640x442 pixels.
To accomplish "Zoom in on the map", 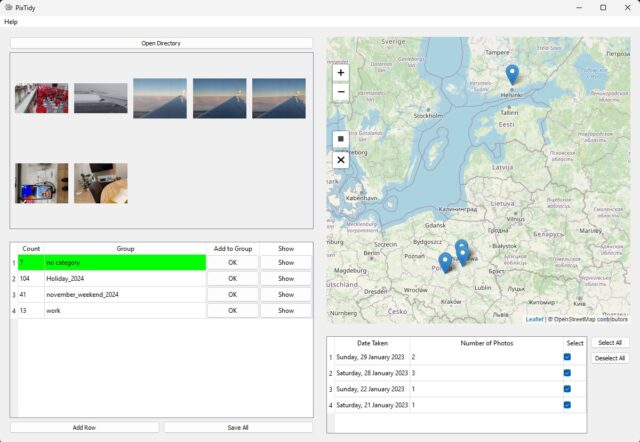I will pos(341,73).
